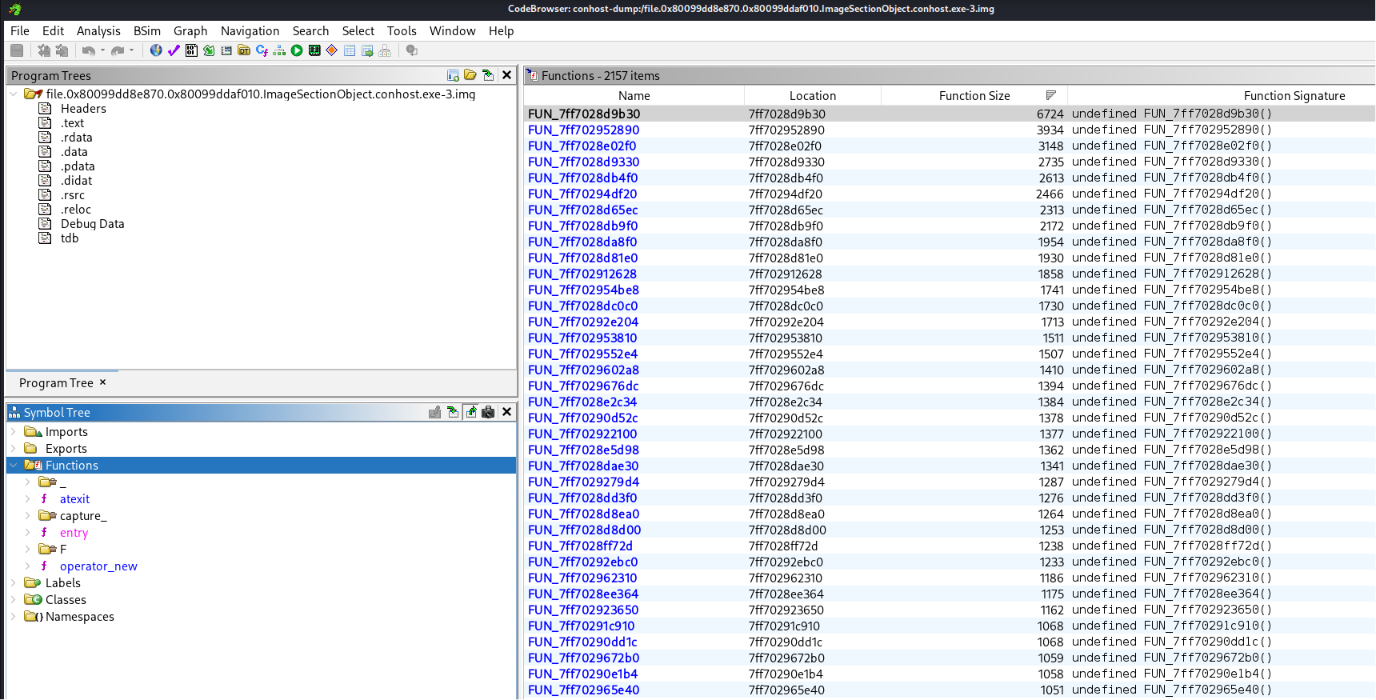The image size is (1376, 700).
Task: Collapse the Functions node in Symbol Tree
Action: [13, 465]
